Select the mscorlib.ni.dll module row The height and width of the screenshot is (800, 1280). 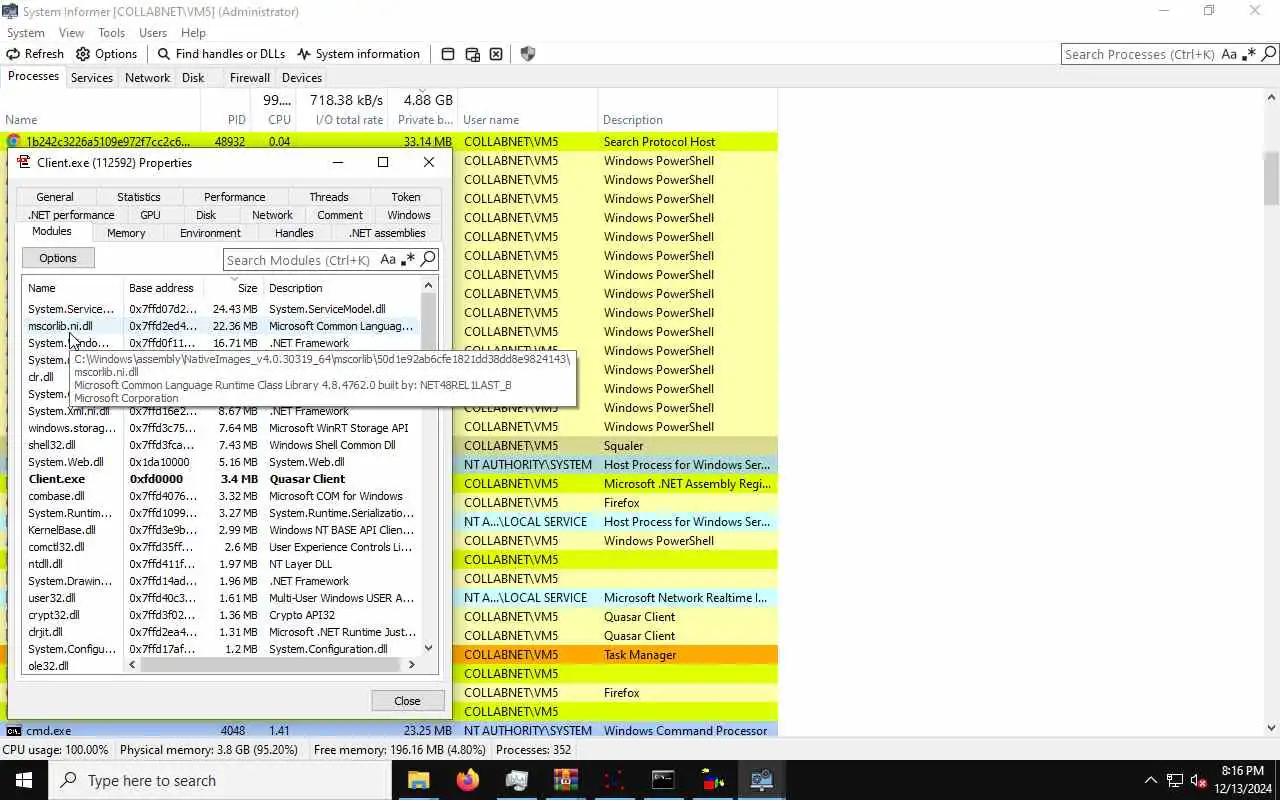221,326
